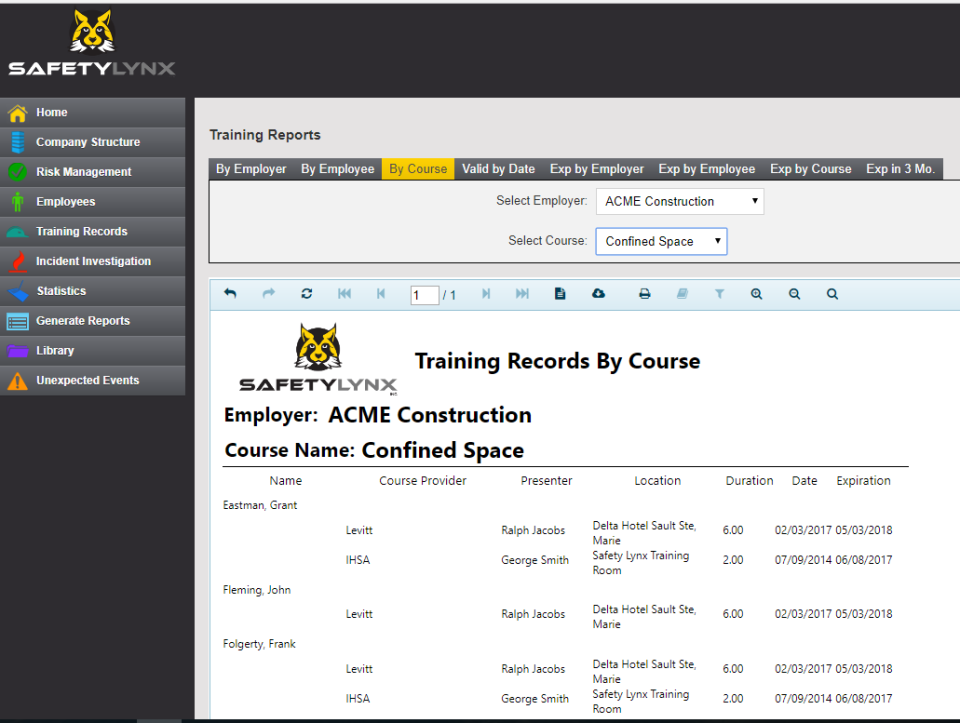Click the document export icon in toolbar
Screen dimensions: 960x723
(x=560, y=294)
